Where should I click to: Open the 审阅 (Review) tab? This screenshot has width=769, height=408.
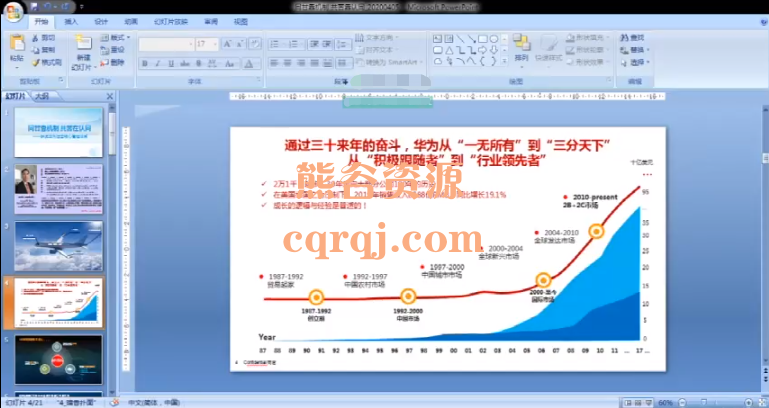211,22
